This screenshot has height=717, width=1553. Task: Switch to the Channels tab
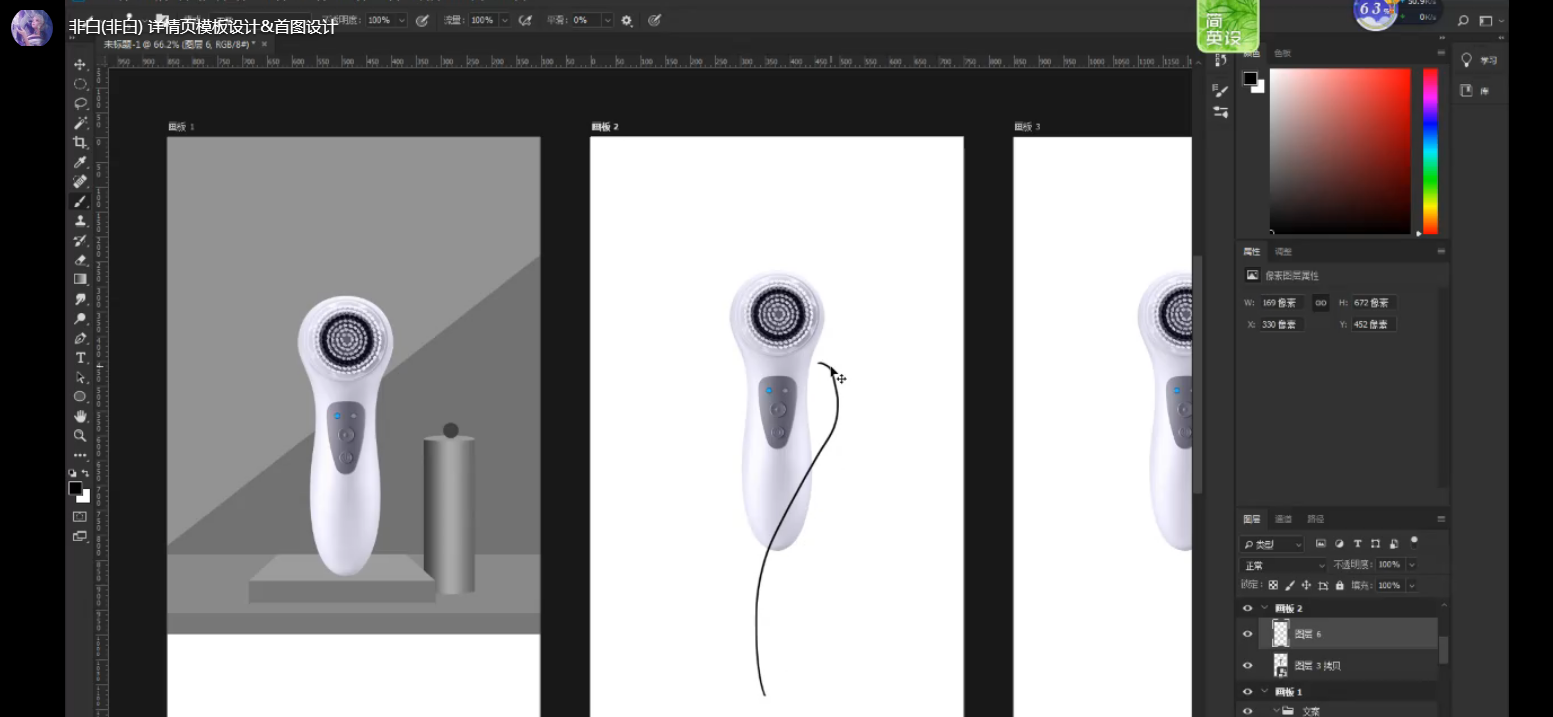[x=1284, y=519]
